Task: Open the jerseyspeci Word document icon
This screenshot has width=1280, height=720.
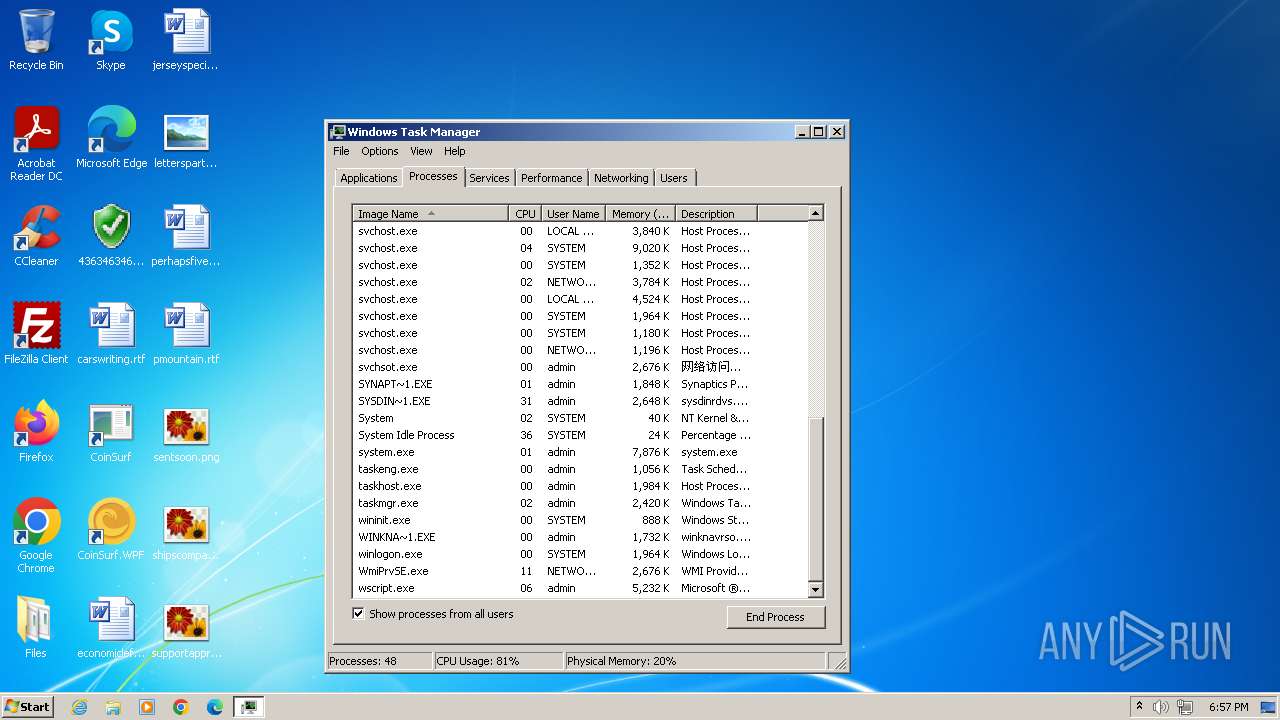Action: (x=186, y=40)
